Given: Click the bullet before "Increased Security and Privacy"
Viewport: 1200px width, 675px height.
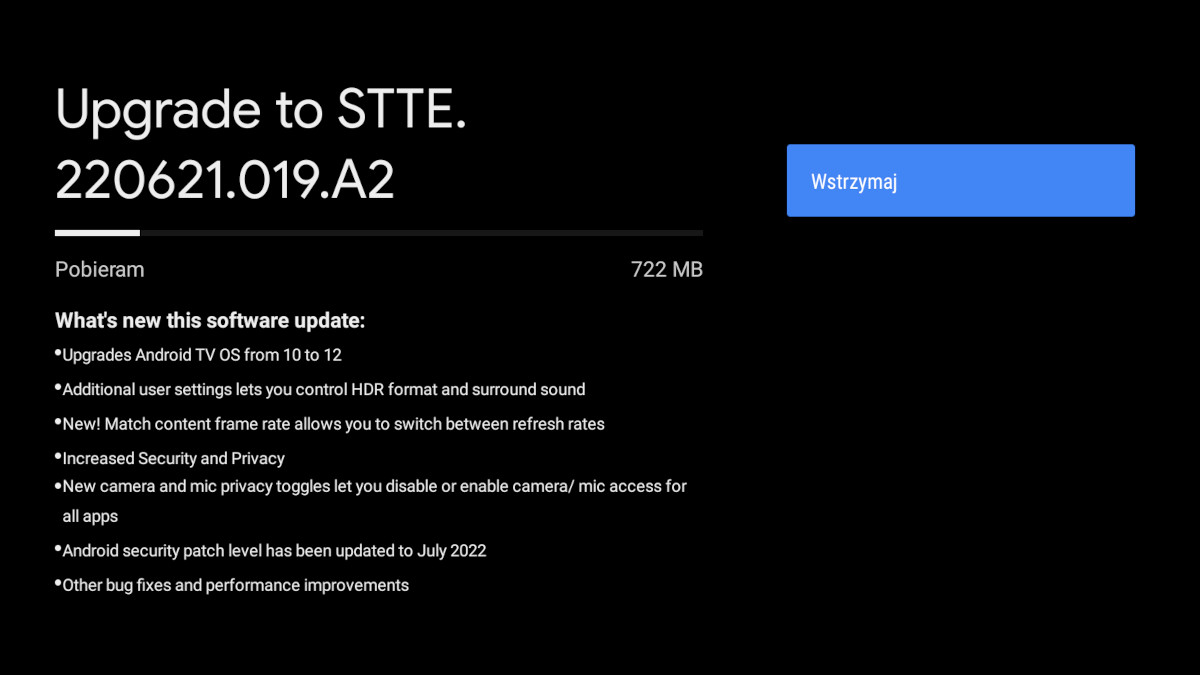Looking at the screenshot, I should click(58, 456).
